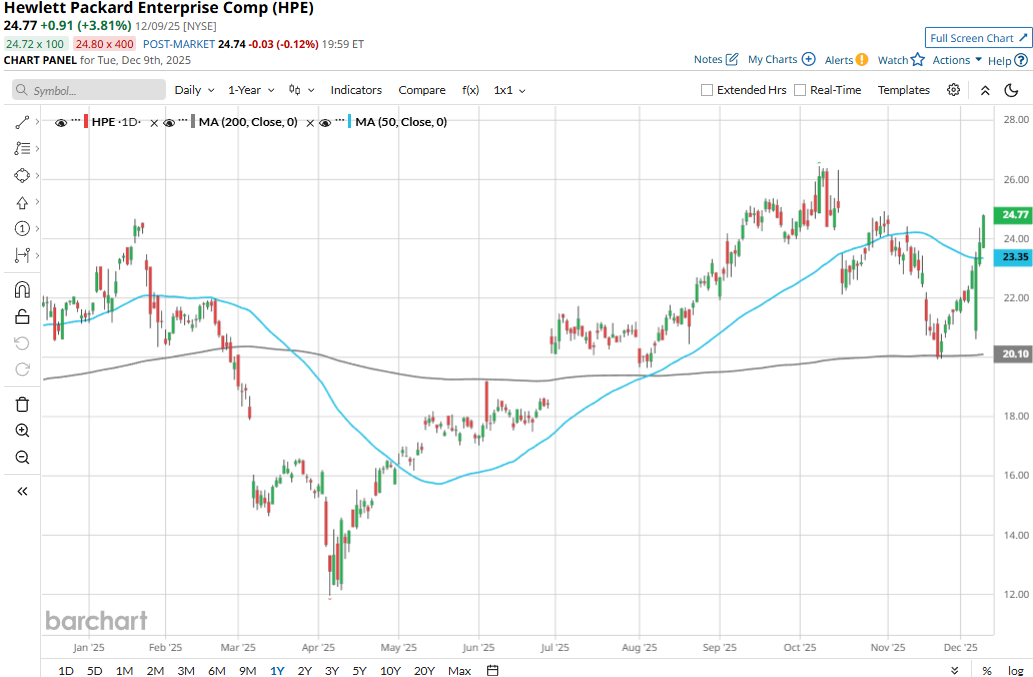1033x677 pixels.
Task: Click the Symbol search field
Action: pos(90,90)
